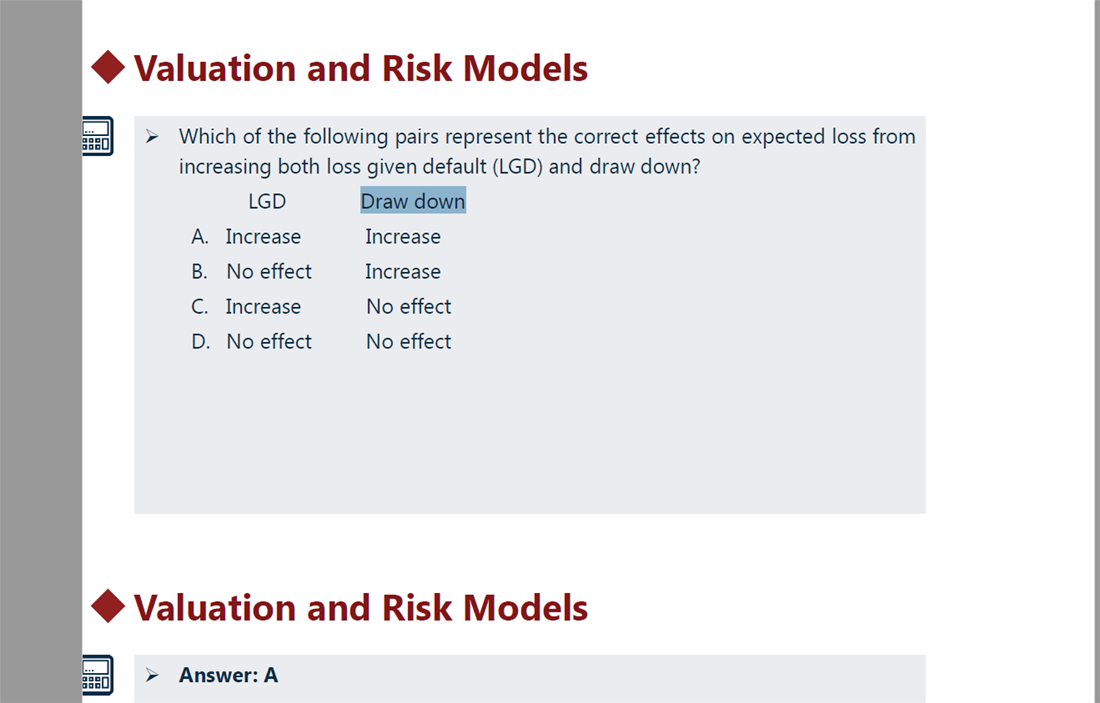Click "Increase" under Draw down in row A
The image size is (1100, 703).
tap(403, 237)
